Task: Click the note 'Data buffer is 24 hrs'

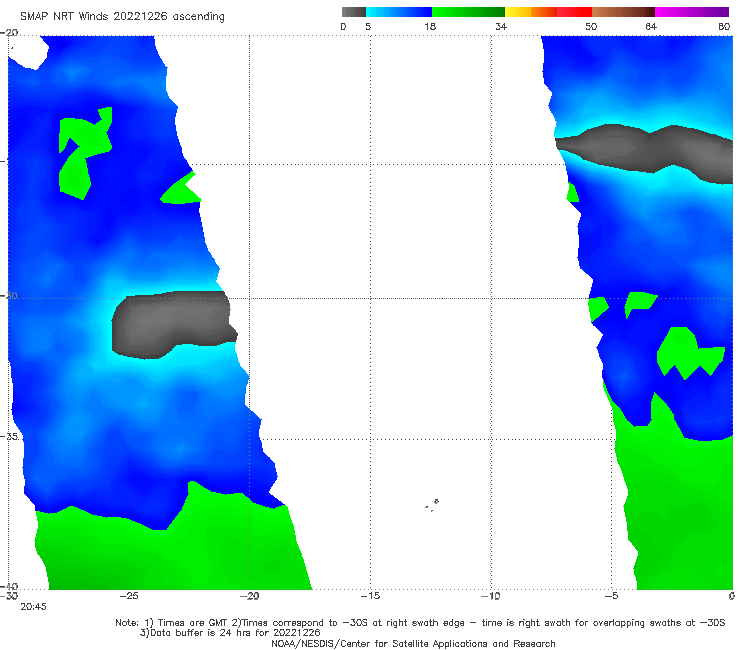Action: 197,633
